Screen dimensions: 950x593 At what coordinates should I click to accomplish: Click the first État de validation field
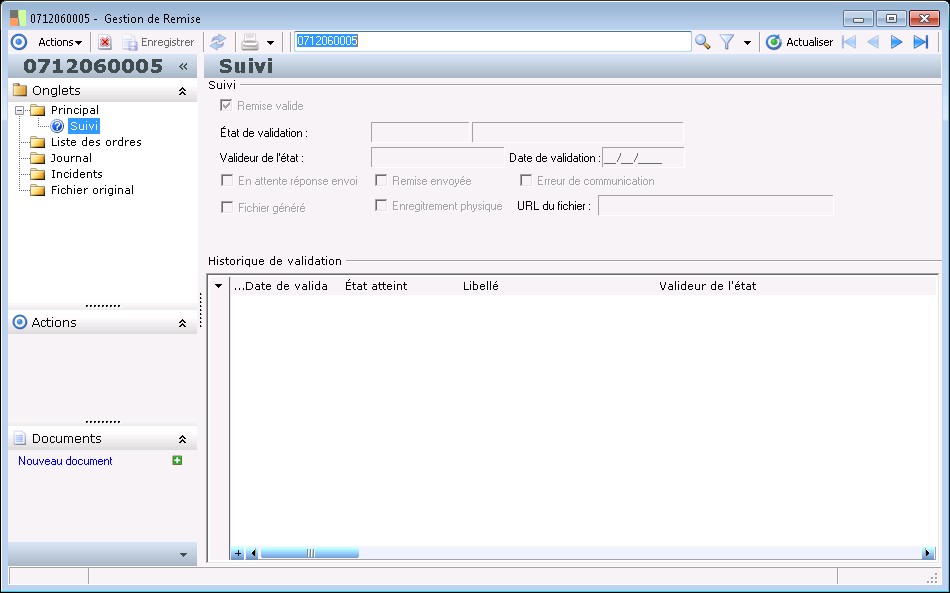(x=420, y=133)
